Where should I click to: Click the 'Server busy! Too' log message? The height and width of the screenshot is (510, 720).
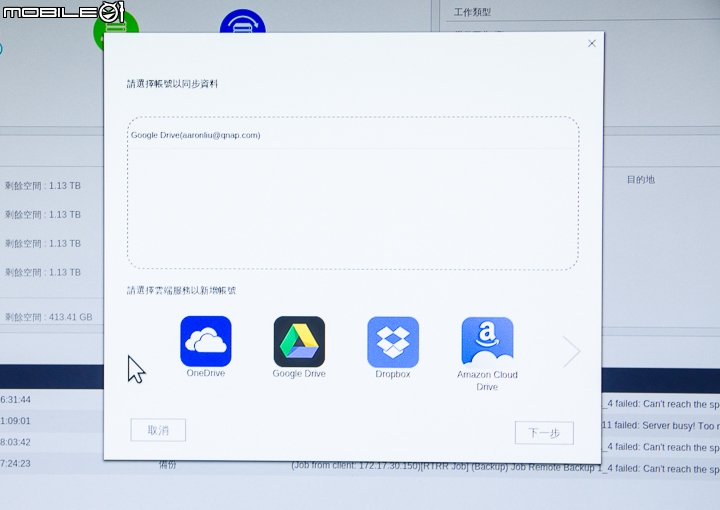[660, 426]
